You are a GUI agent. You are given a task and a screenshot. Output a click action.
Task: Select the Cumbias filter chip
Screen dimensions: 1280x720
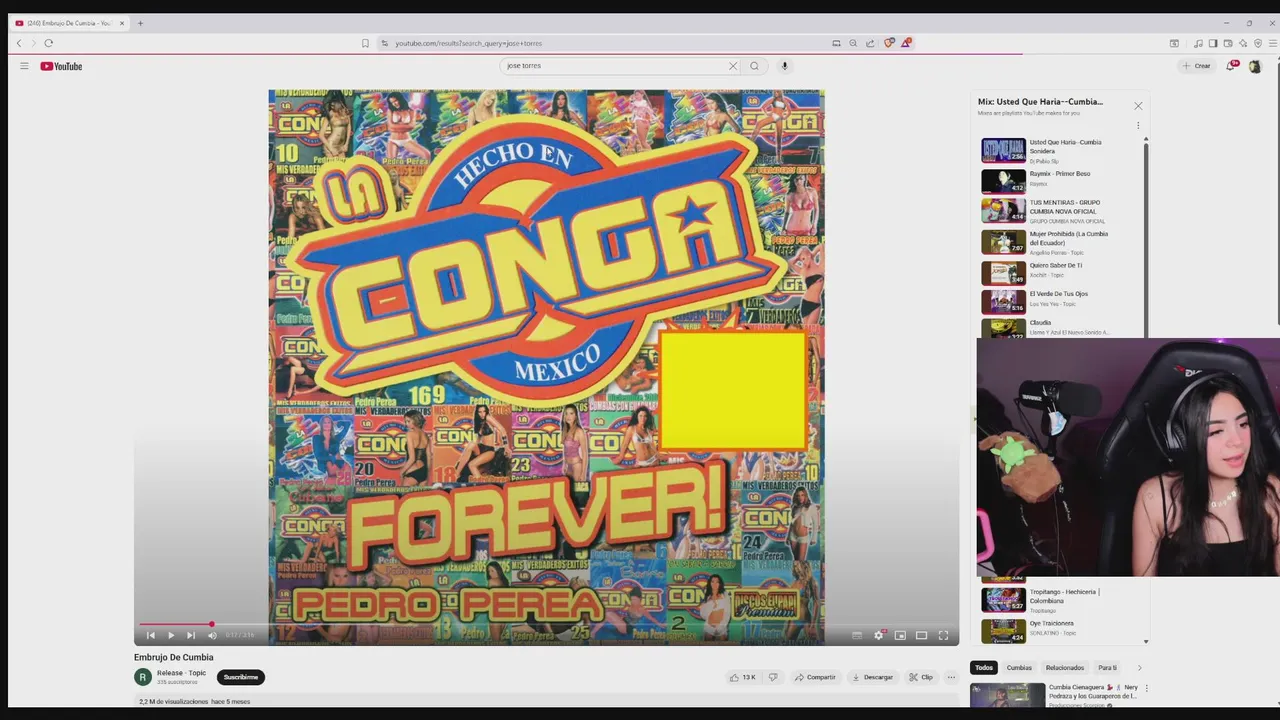coord(1019,668)
